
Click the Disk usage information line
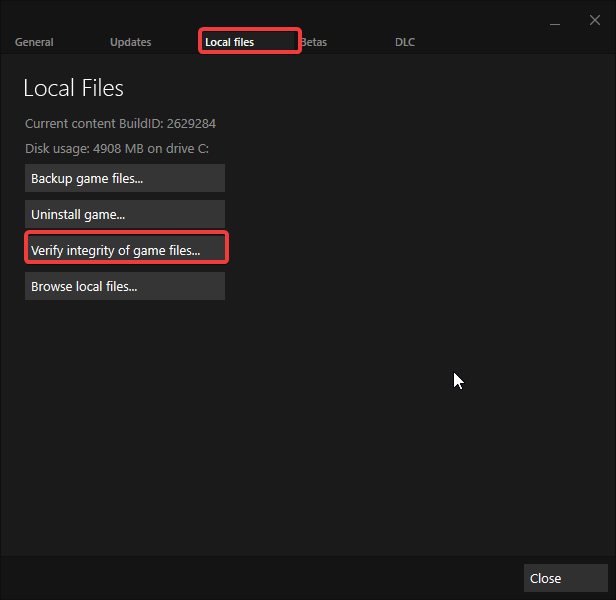(117, 149)
